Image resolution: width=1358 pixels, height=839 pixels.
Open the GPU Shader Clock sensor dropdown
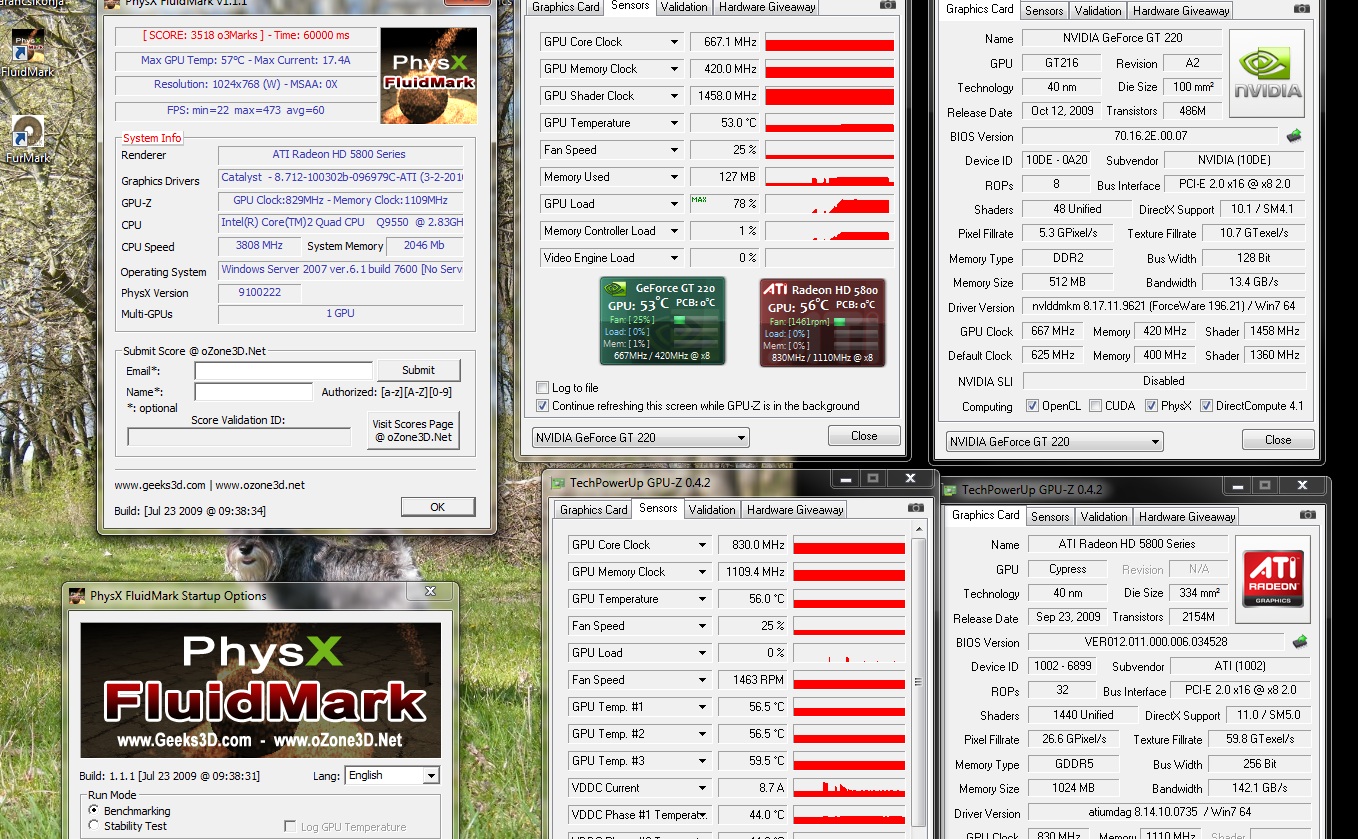(674, 96)
